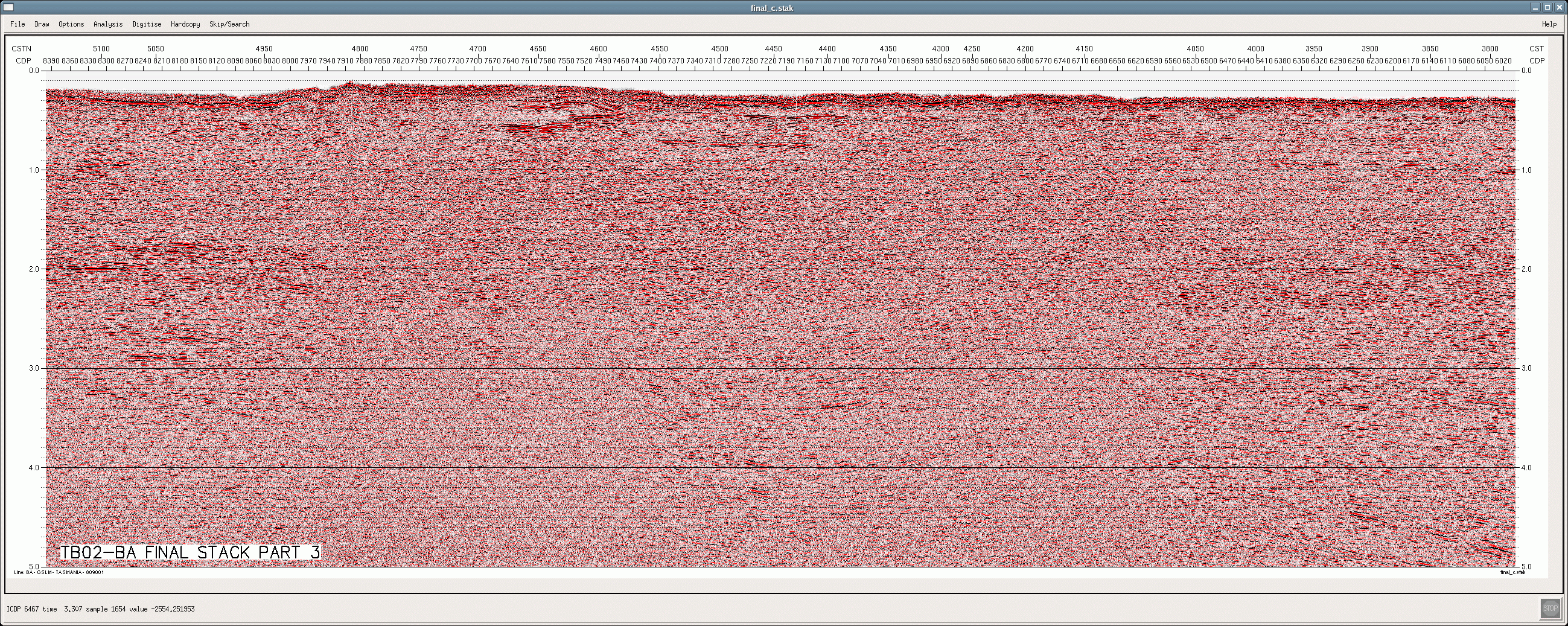
Task: Click the CSTN 5100 station label
Action: tap(101, 49)
